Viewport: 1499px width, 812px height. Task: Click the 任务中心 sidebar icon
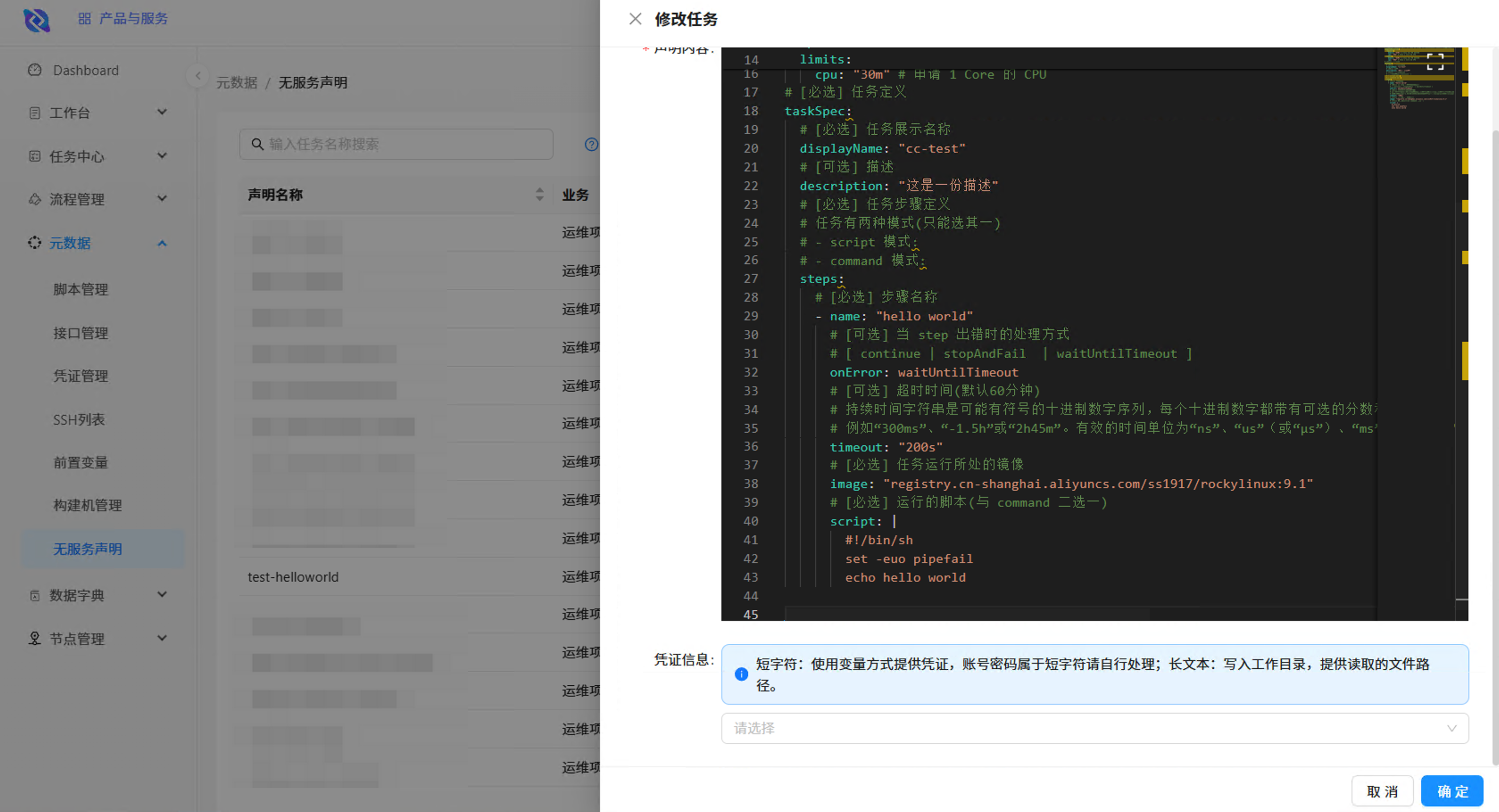pyautogui.click(x=35, y=156)
